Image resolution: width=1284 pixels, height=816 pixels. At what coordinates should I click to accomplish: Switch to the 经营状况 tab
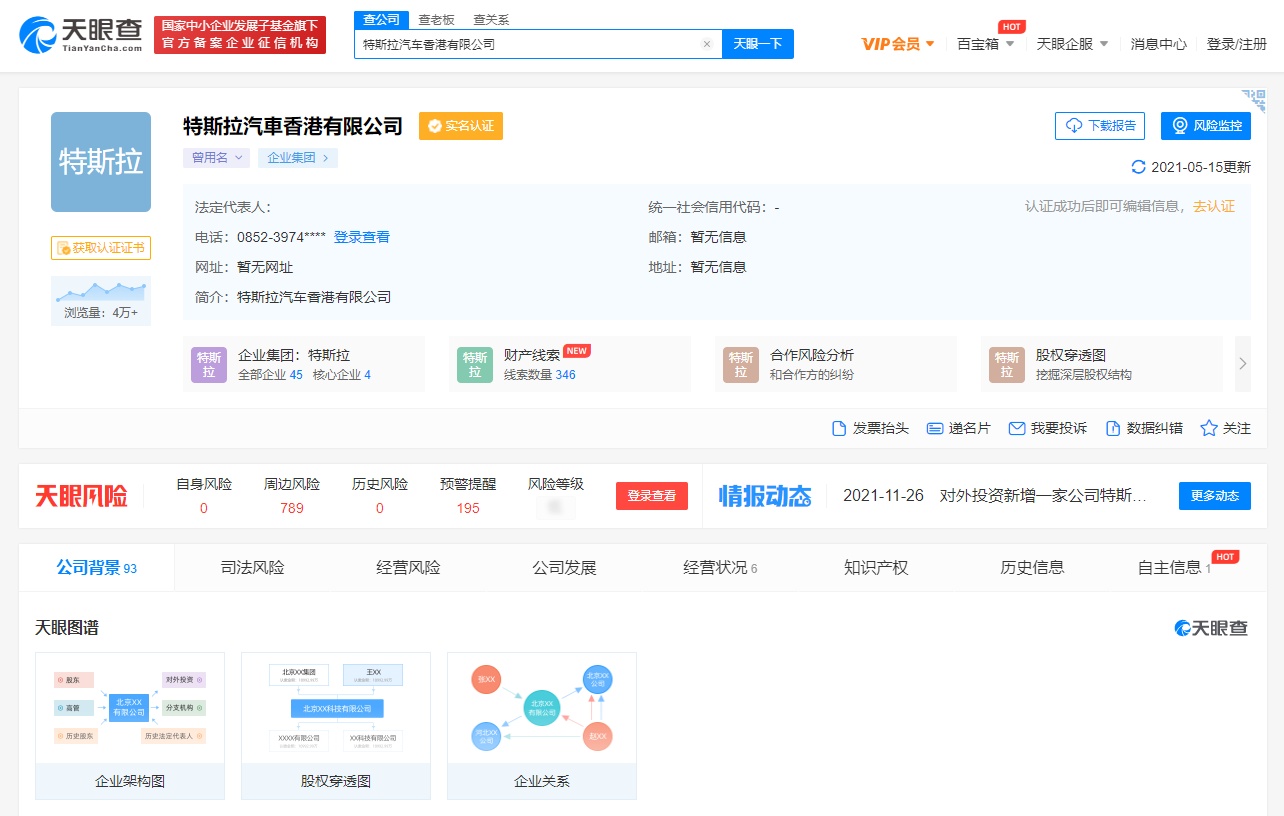click(x=720, y=568)
